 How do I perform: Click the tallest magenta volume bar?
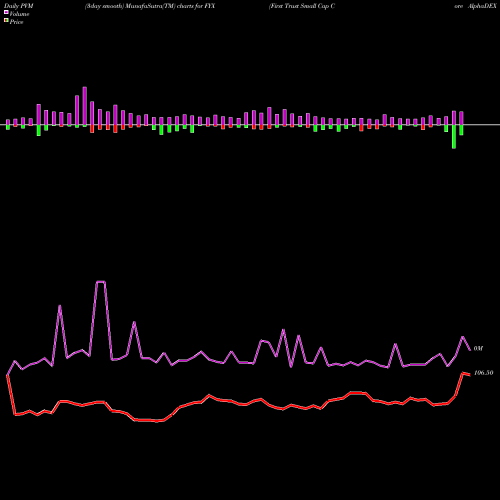click(x=85, y=106)
